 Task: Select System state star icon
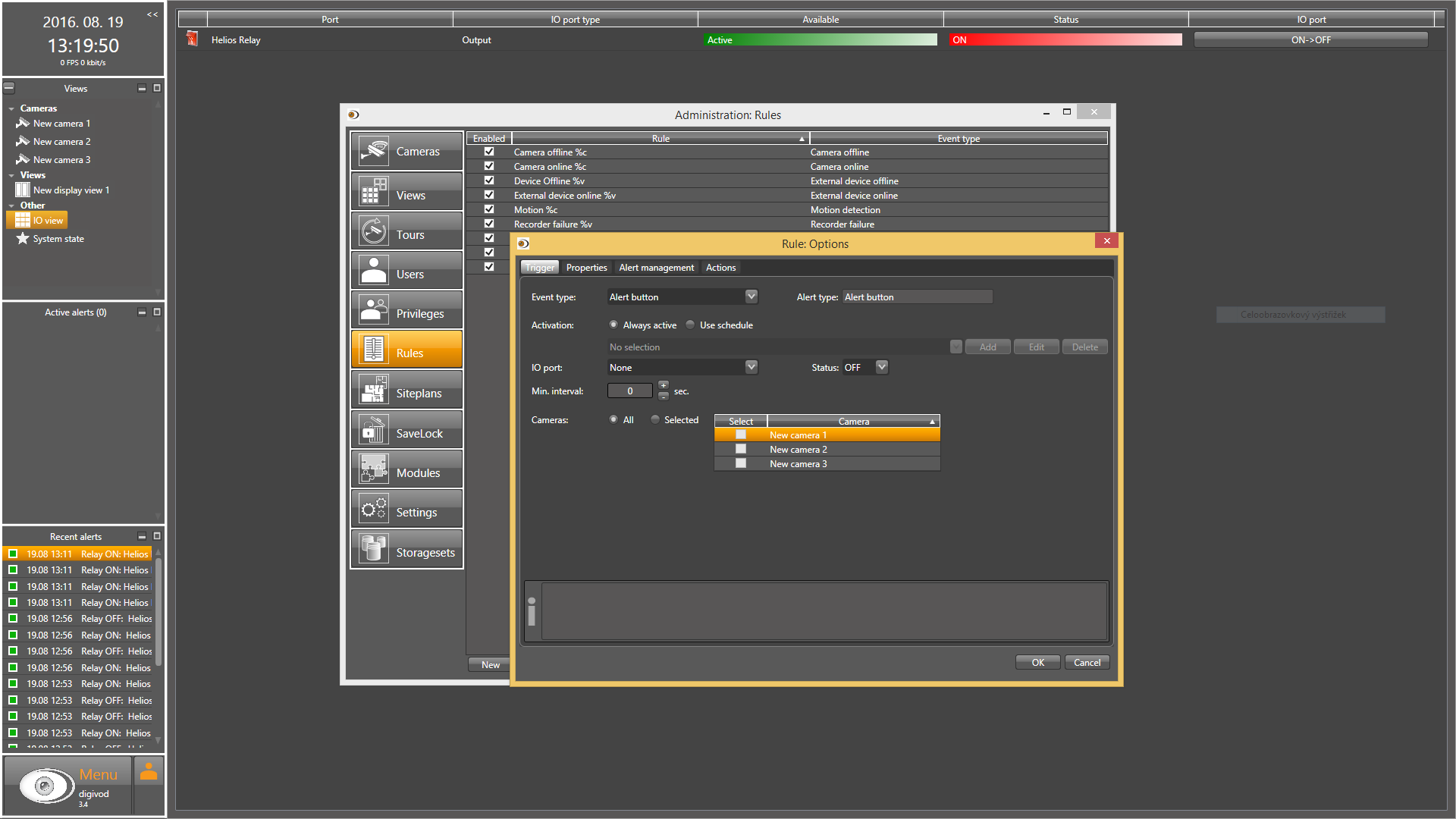[x=23, y=239]
